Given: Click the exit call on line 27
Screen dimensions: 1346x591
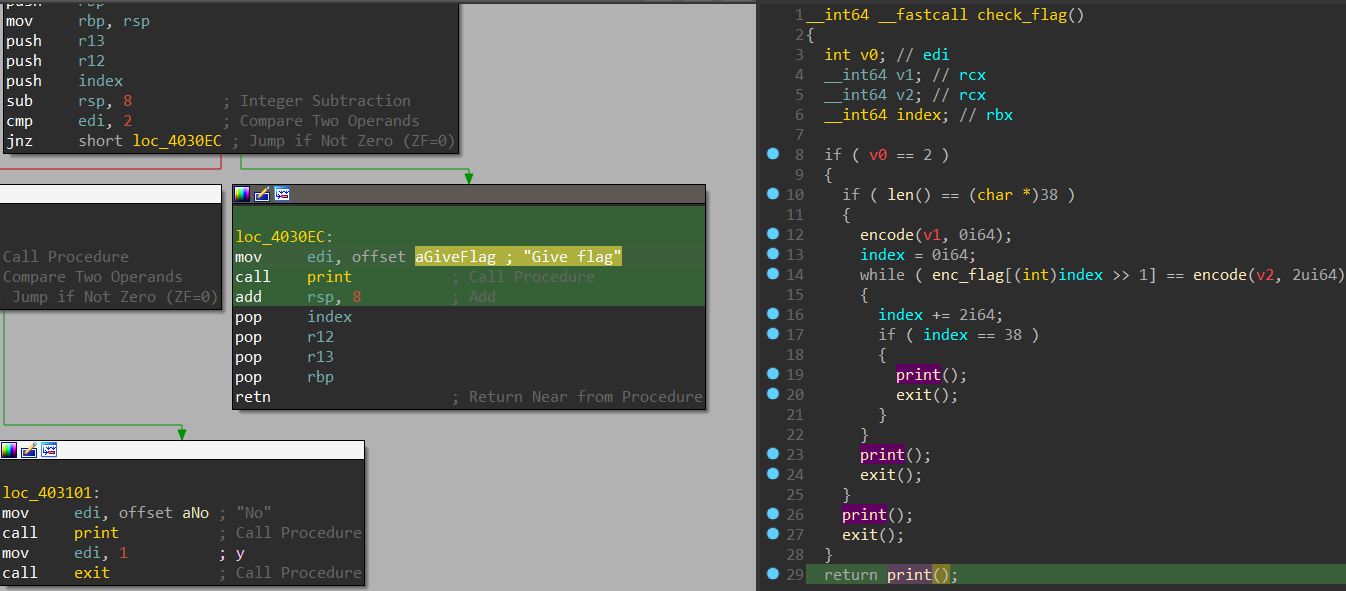Looking at the screenshot, I should [860, 535].
